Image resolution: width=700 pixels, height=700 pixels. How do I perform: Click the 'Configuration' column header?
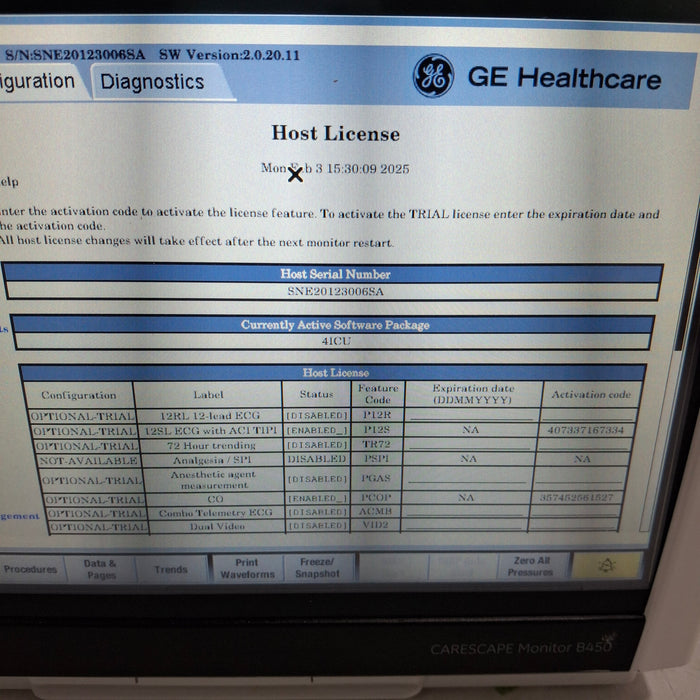tap(79, 395)
